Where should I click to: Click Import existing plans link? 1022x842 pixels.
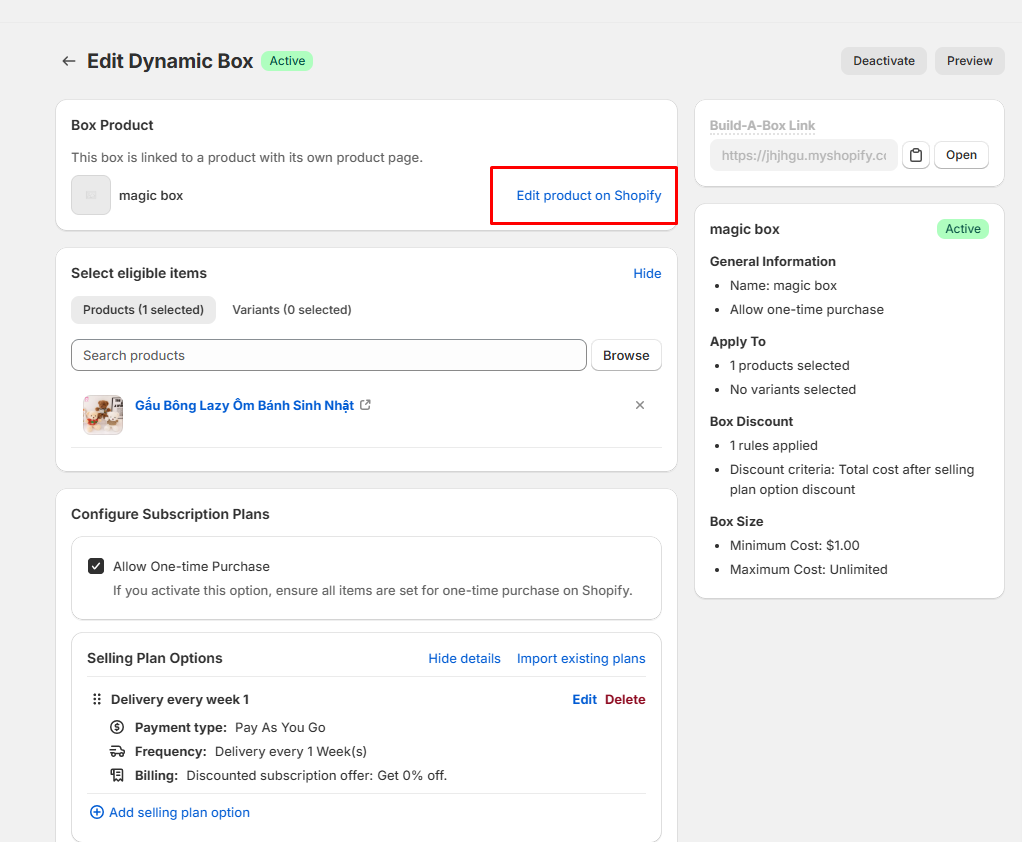pos(581,658)
